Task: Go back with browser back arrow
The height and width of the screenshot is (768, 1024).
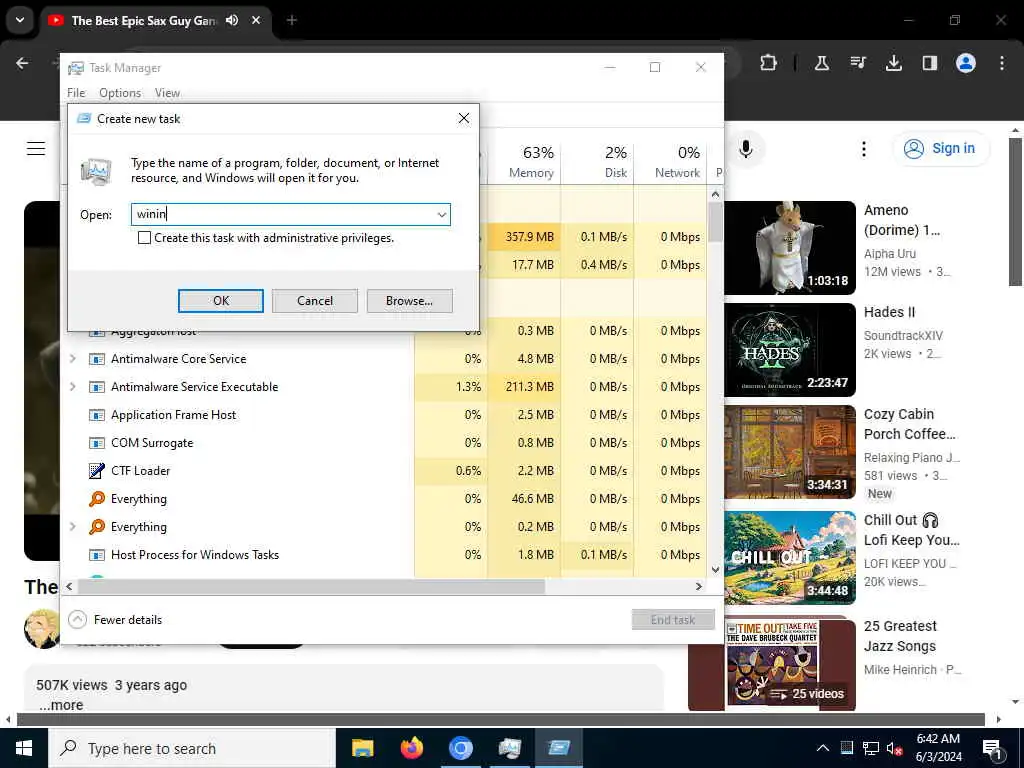Action: point(22,63)
